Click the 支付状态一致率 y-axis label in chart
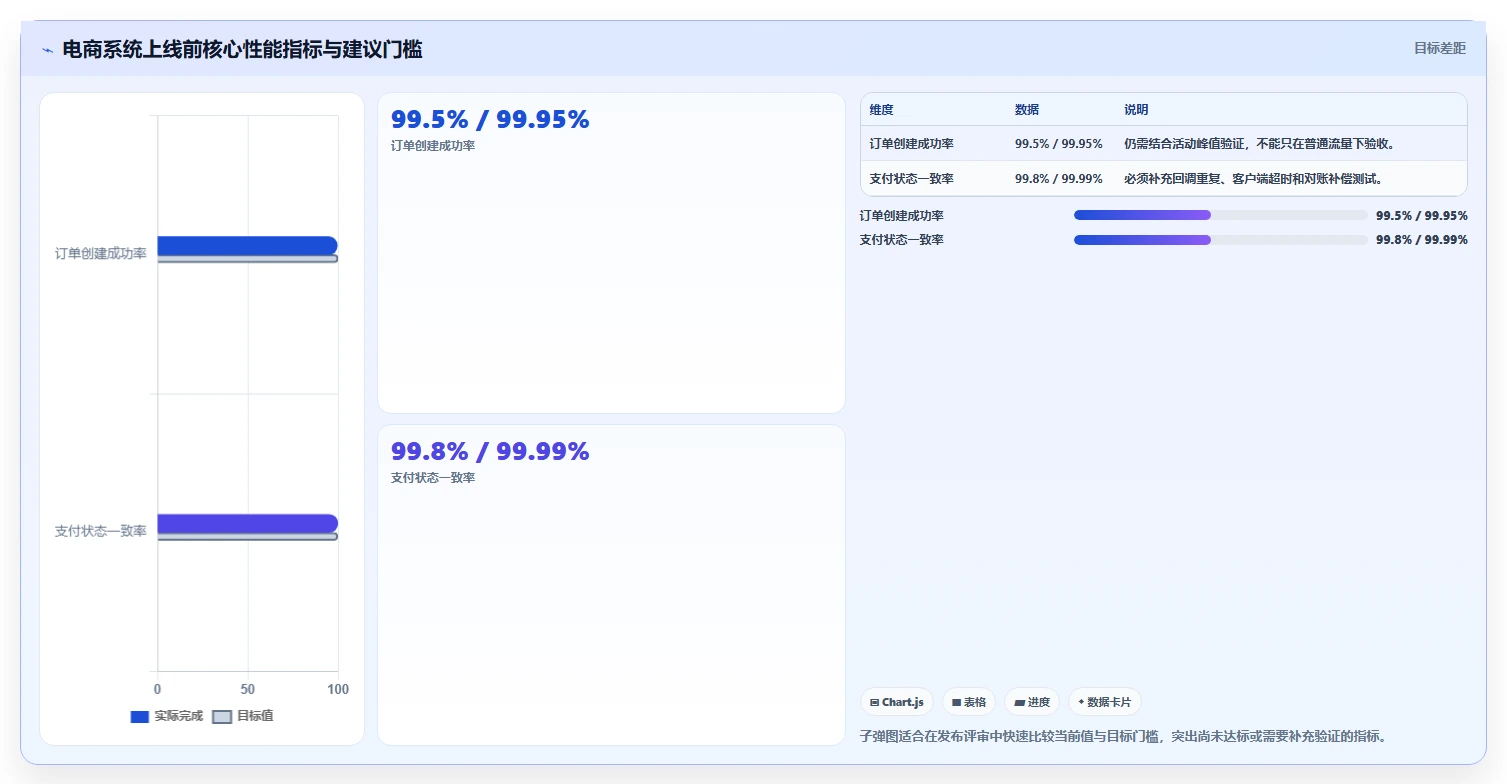The image size is (1507, 784). 101,531
